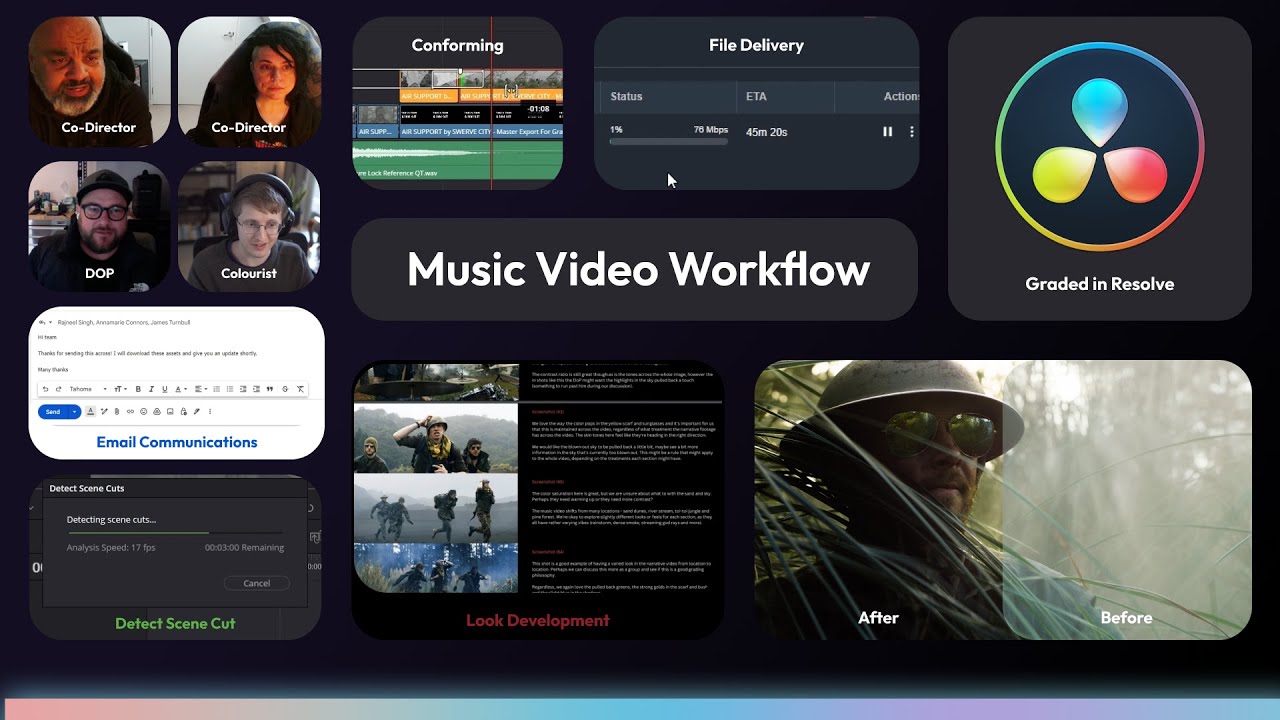Click the Music Video Workflow title
This screenshot has width=1280, height=720.
(638, 269)
